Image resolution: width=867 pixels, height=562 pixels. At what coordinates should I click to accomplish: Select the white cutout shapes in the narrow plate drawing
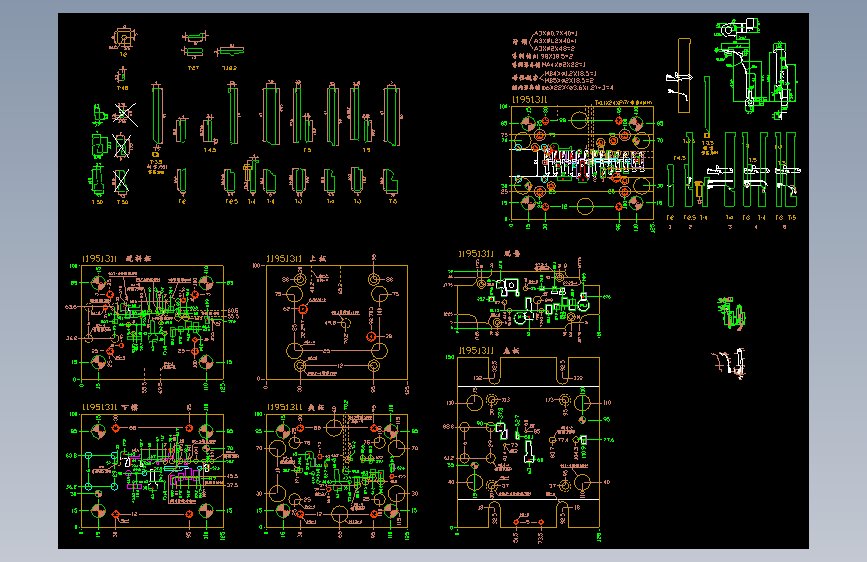click(542, 299)
